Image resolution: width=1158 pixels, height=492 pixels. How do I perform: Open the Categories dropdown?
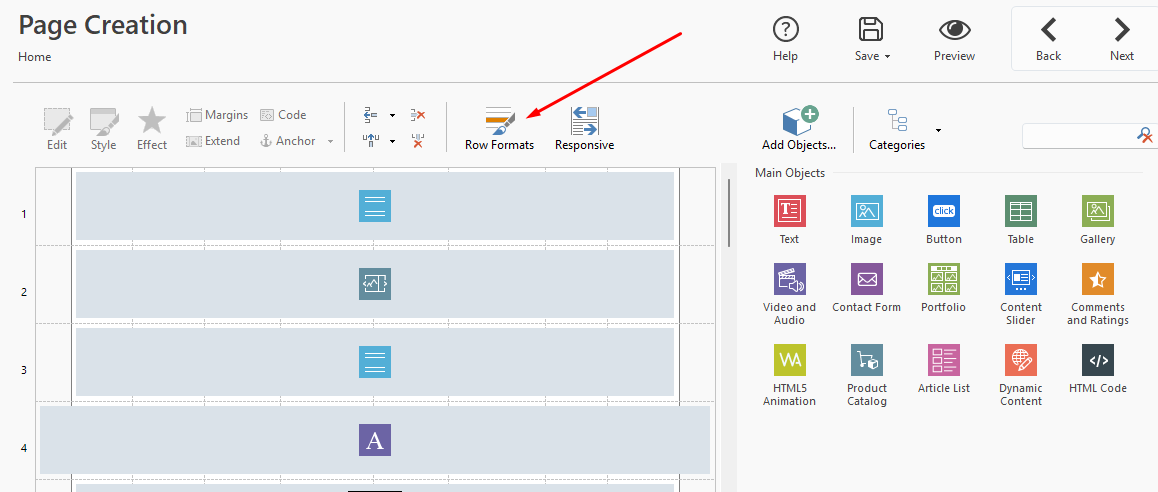(938, 130)
